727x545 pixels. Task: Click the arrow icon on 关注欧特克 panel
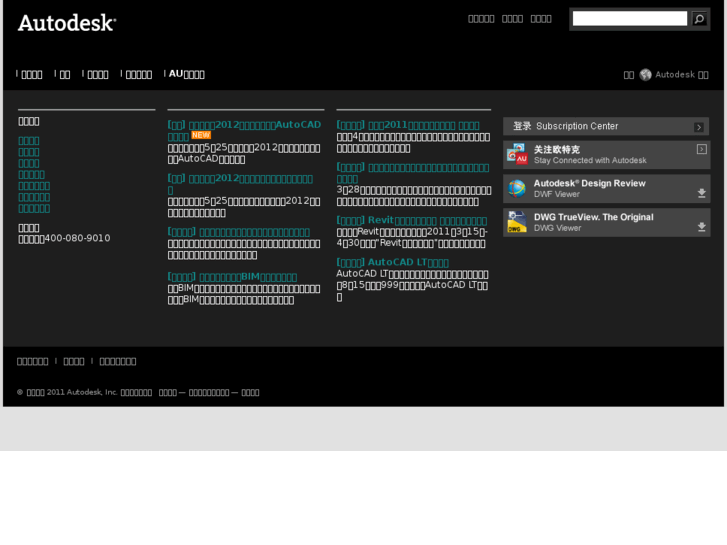pyautogui.click(x=701, y=149)
